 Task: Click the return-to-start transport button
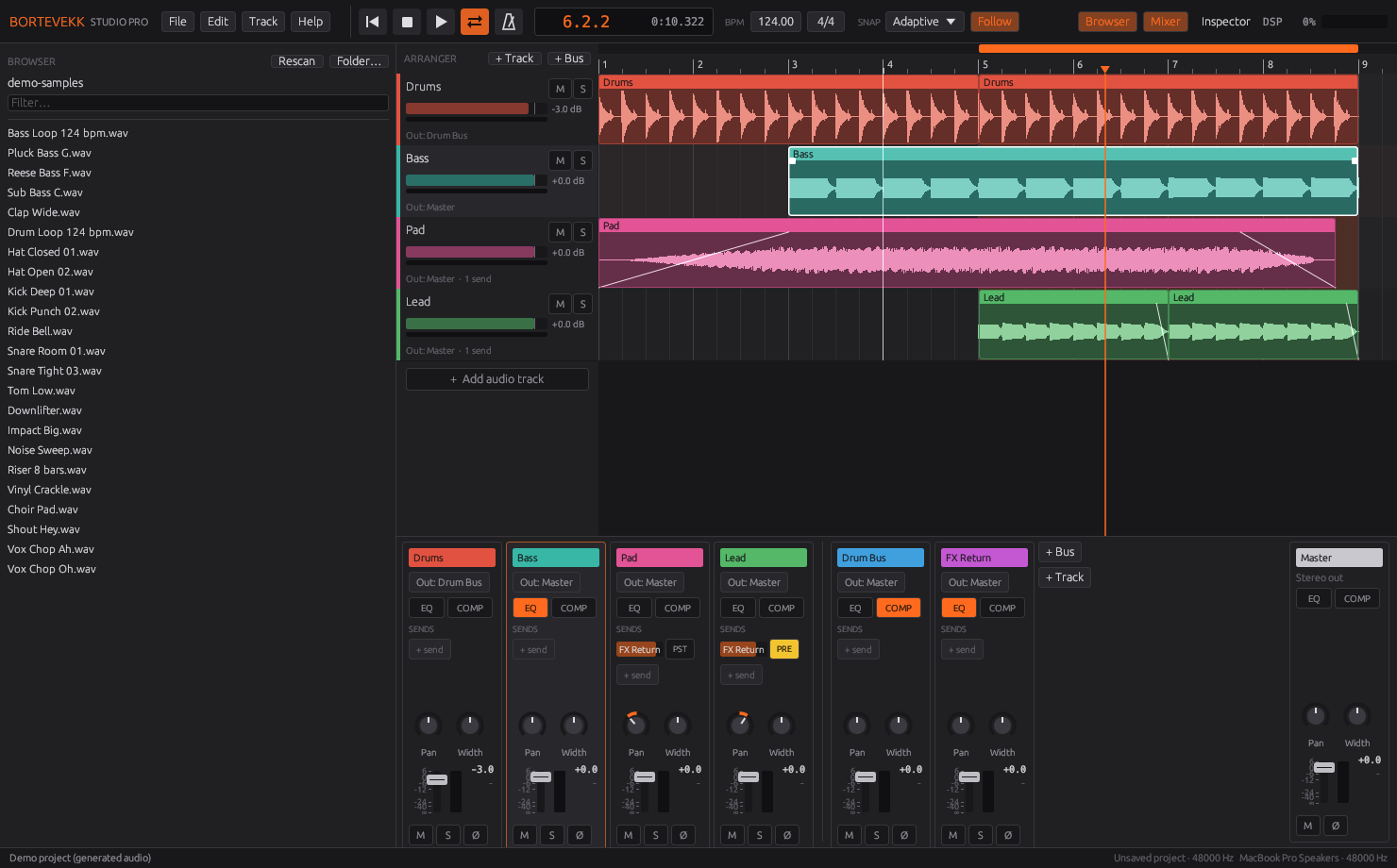pos(373,21)
